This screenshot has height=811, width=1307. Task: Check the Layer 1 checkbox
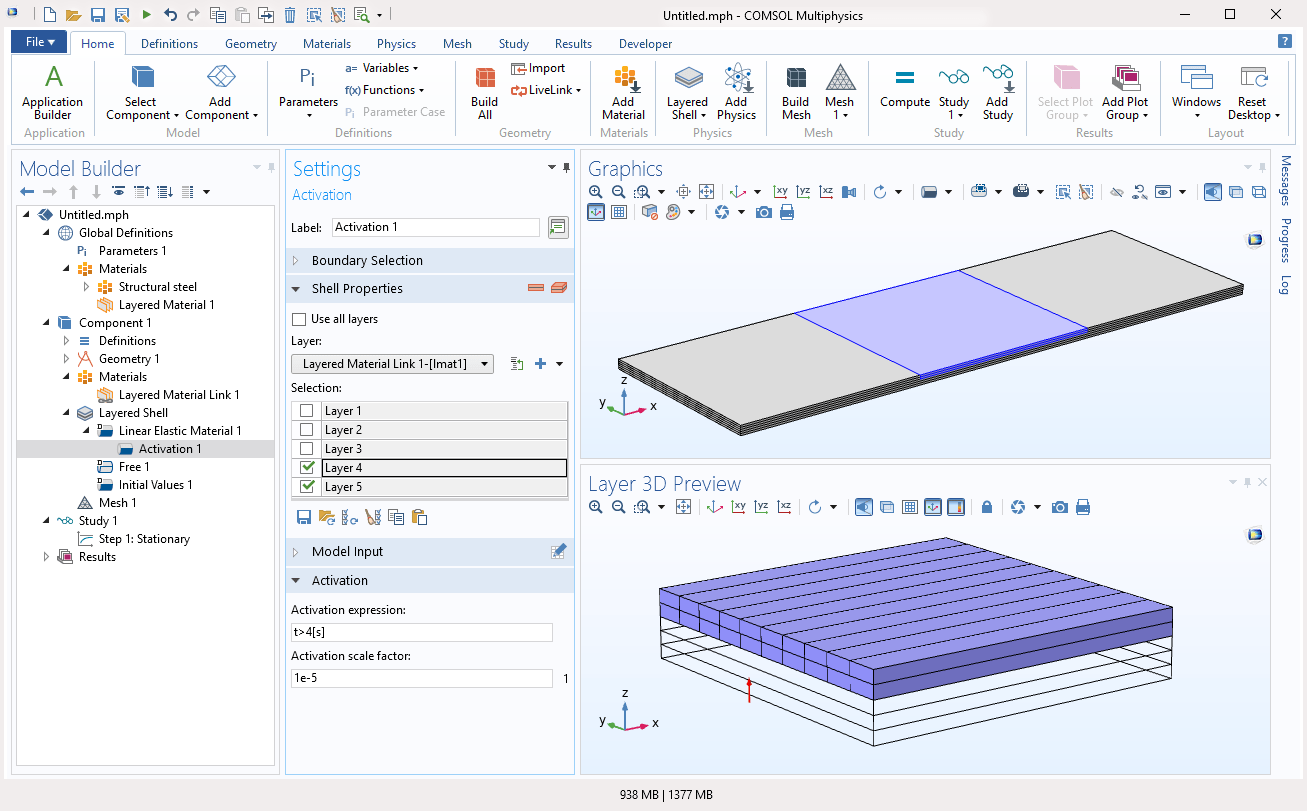307,410
